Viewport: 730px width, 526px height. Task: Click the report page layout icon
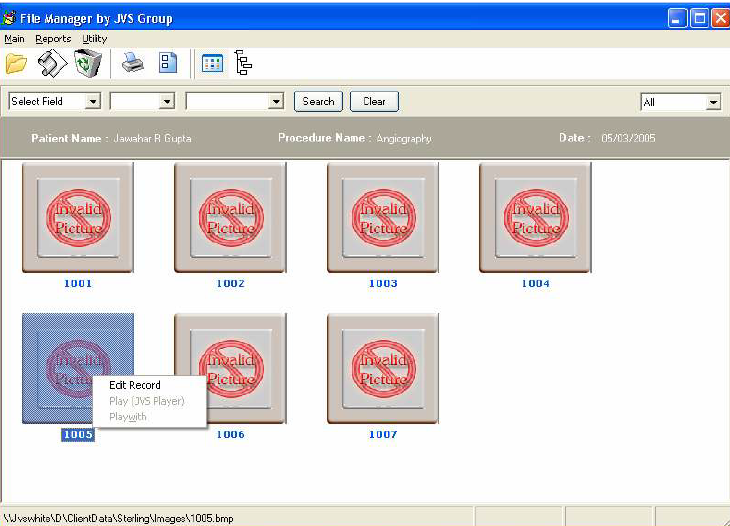tap(168, 64)
